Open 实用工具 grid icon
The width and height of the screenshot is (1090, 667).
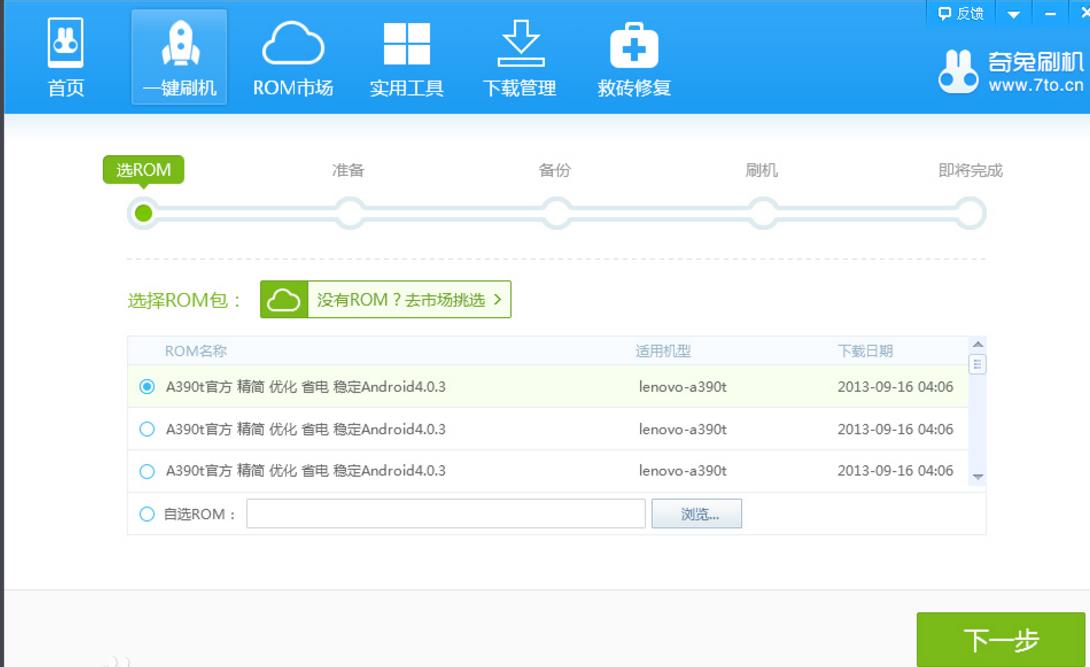click(406, 46)
